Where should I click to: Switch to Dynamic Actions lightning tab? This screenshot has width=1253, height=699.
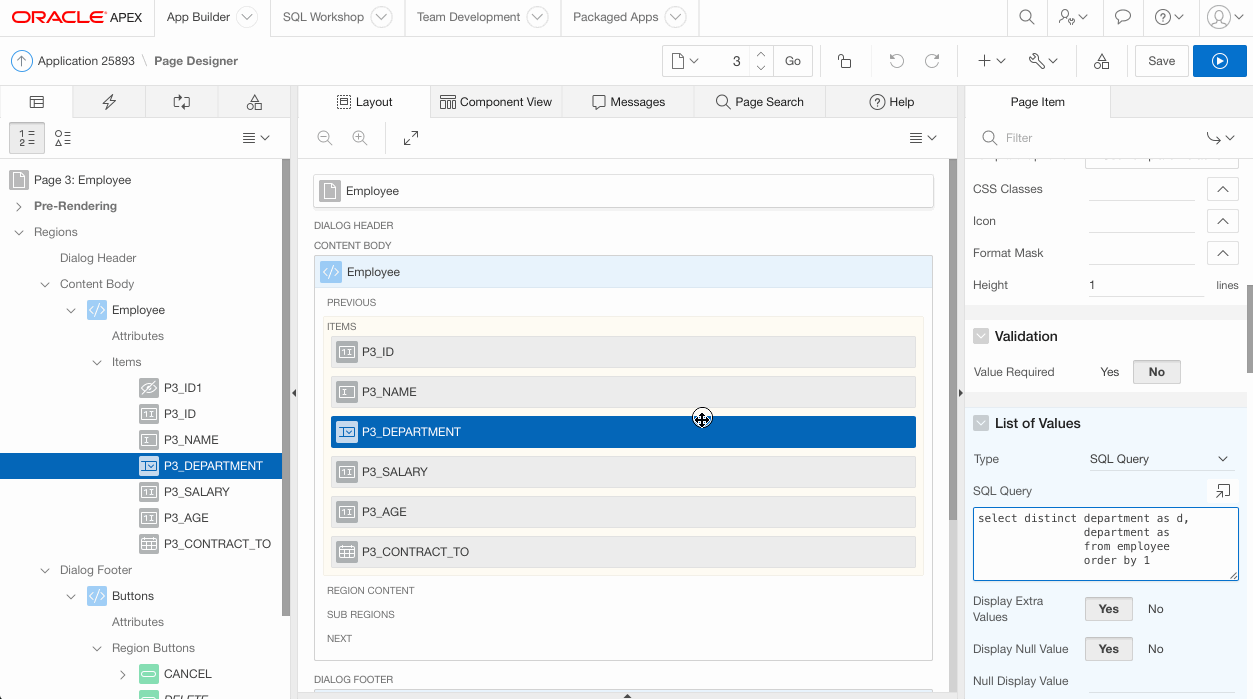[109, 102]
